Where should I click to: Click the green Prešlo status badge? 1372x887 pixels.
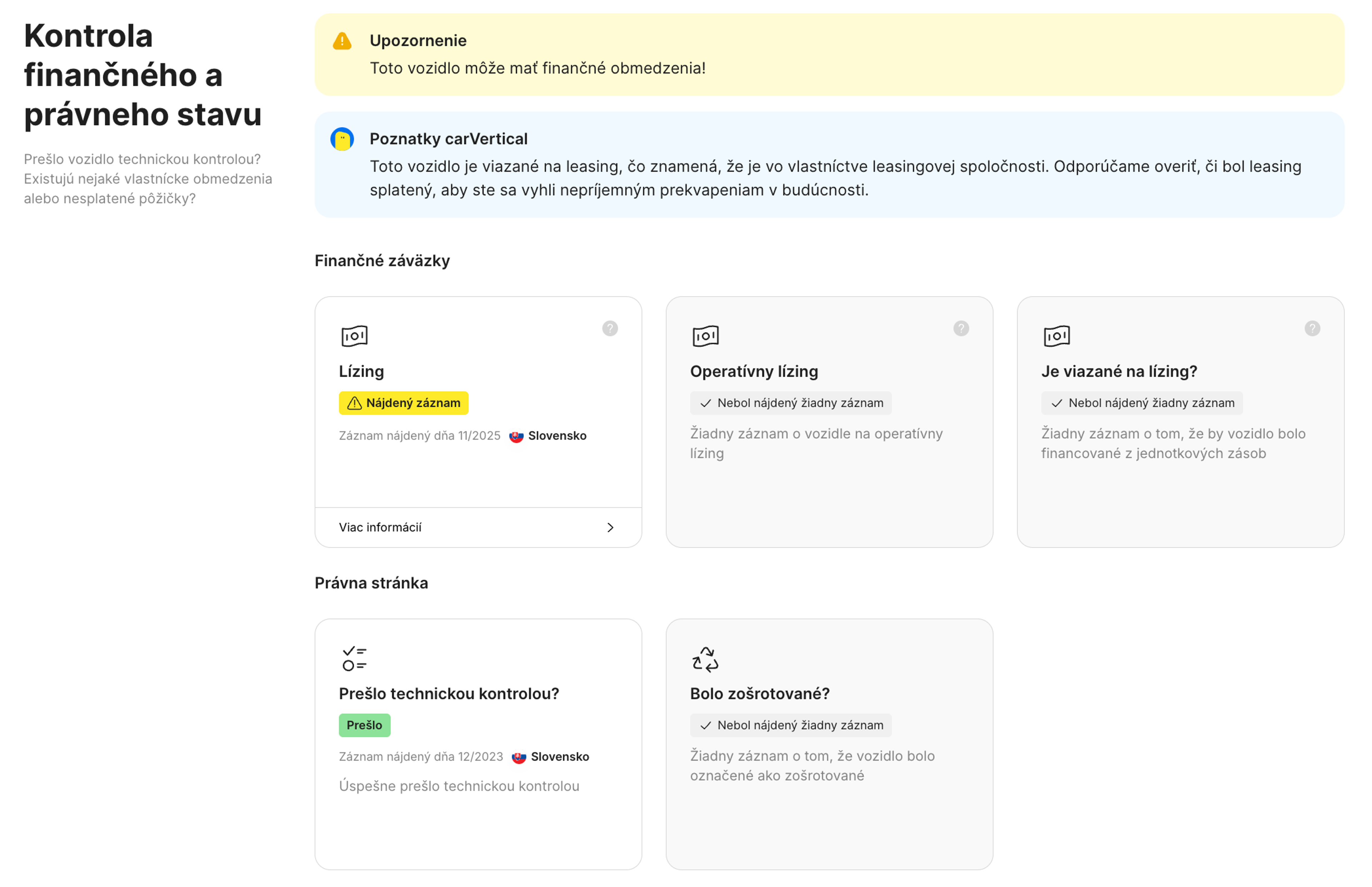(364, 725)
